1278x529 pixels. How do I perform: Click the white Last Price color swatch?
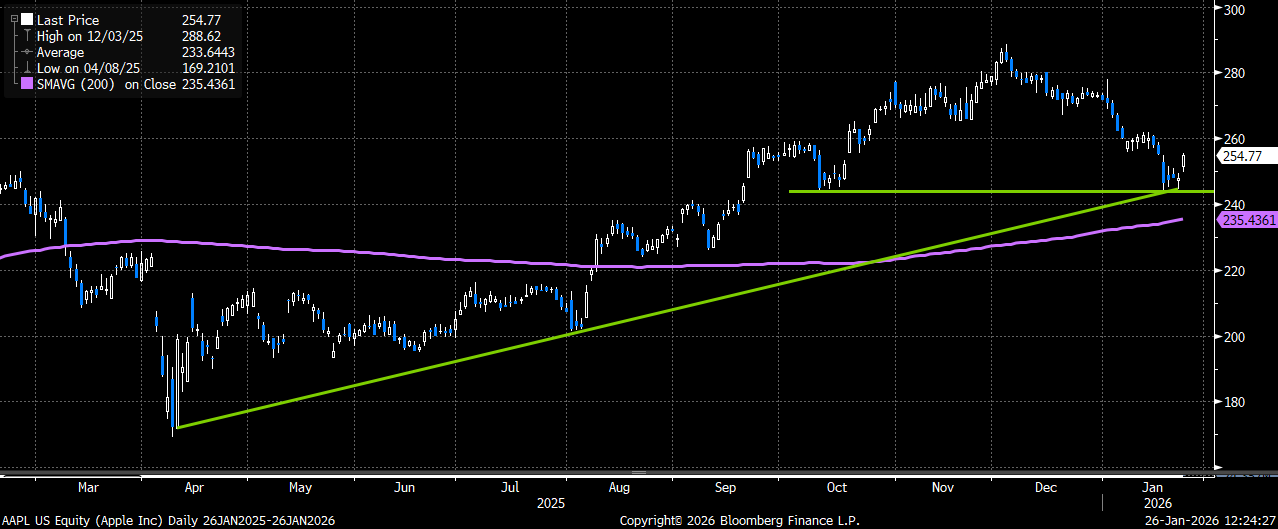click(27, 20)
